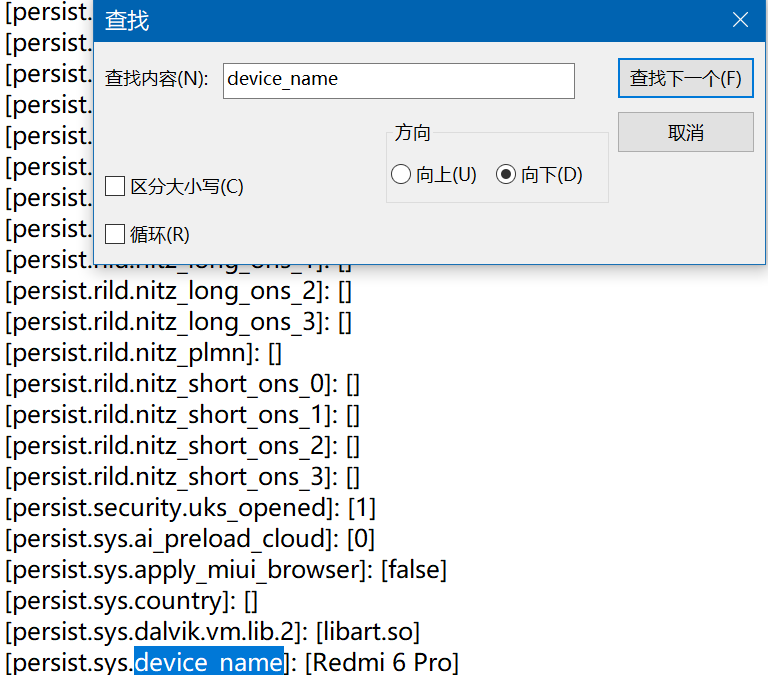Click the 查找内容(N) label
The width and height of the screenshot is (768, 675).
coord(157,80)
